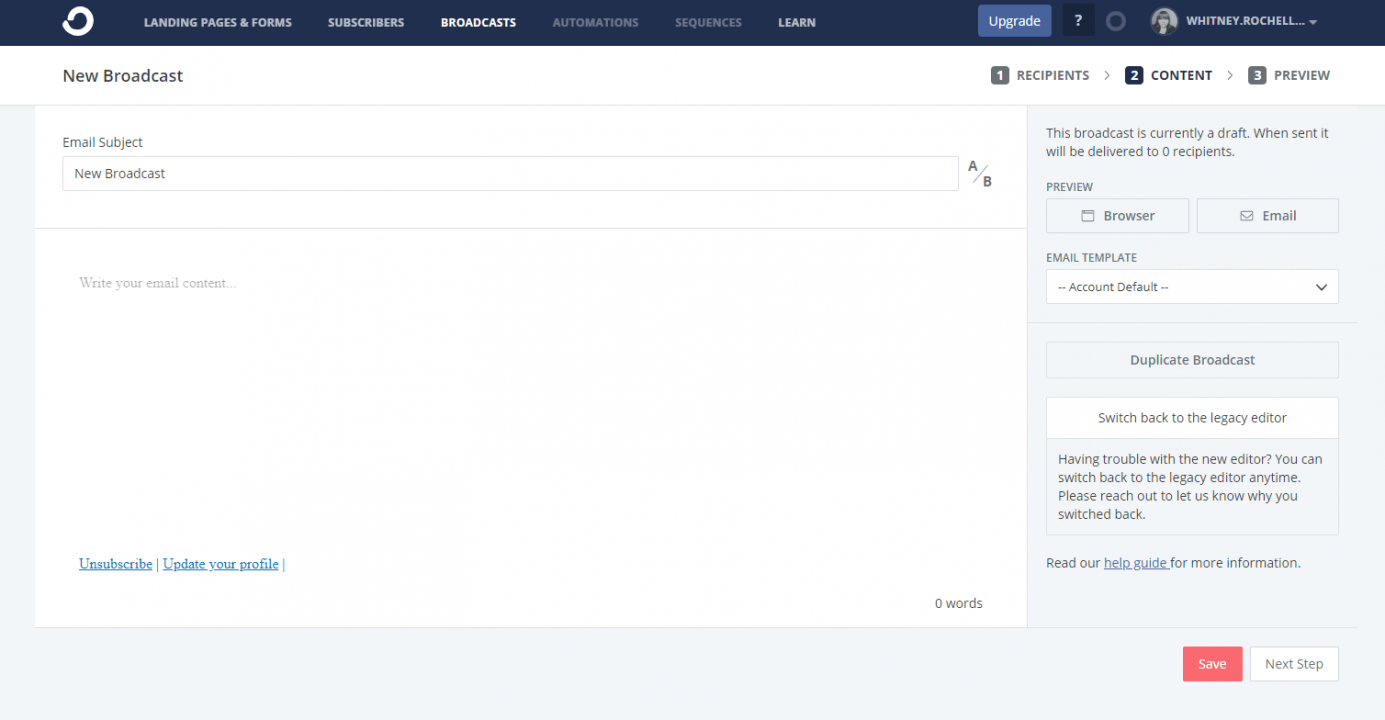Screen dimensions: 1385x720
Task: Open the help guide link
Action: pyautogui.click(x=1135, y=563)
